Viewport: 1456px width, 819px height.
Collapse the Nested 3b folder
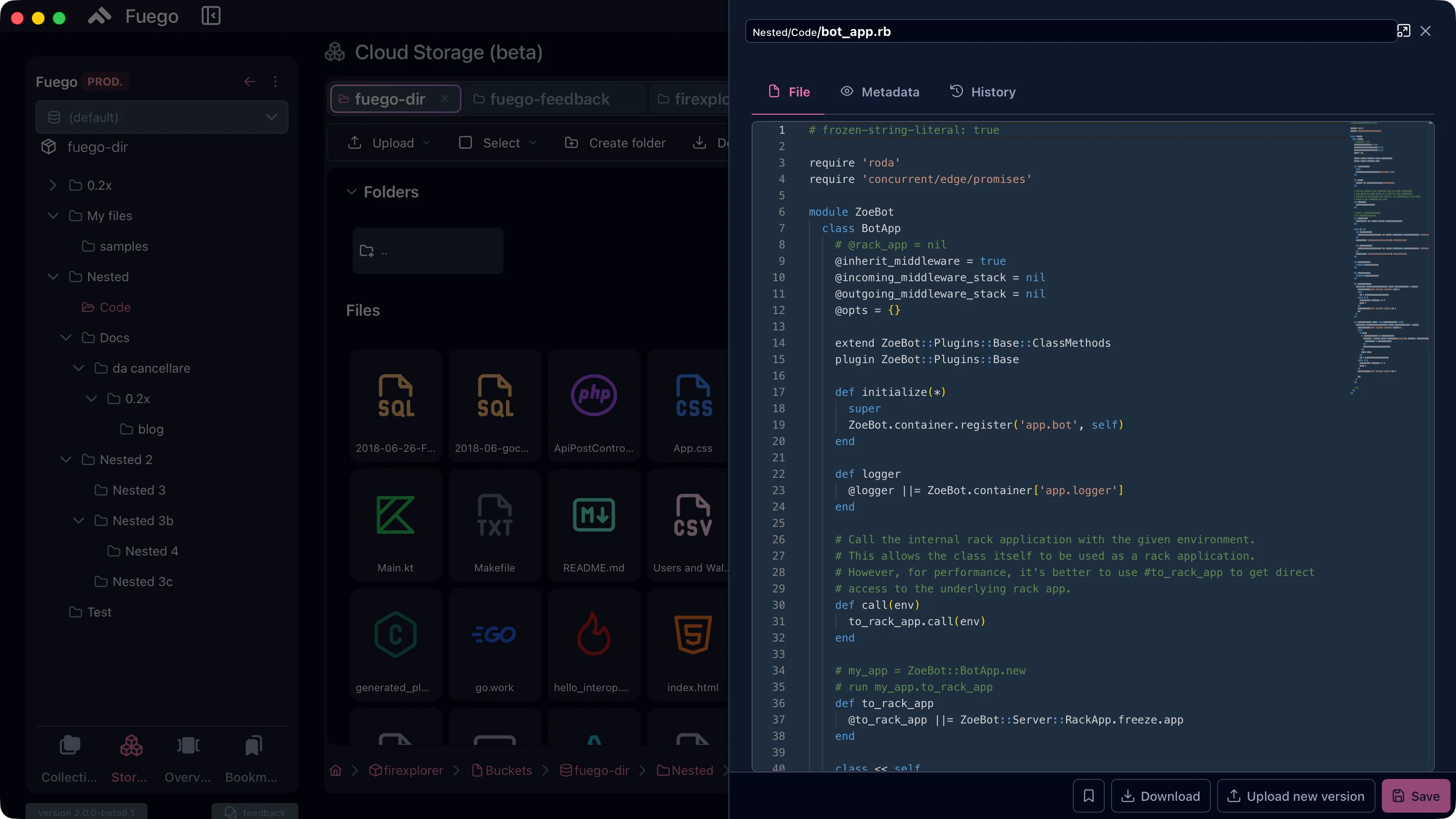(79, 521)
